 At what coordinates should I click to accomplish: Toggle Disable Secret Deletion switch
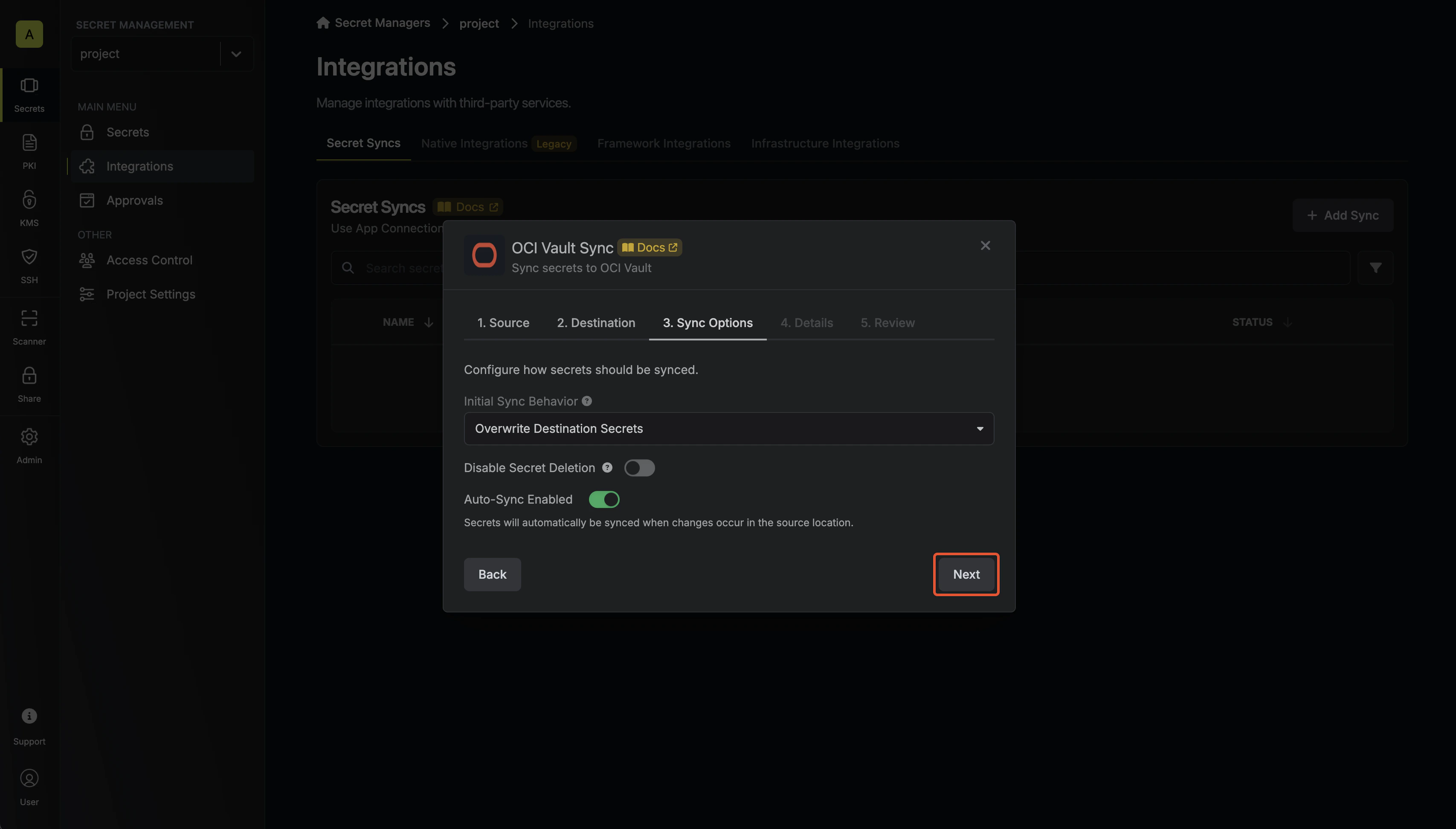tap(639, 468)
